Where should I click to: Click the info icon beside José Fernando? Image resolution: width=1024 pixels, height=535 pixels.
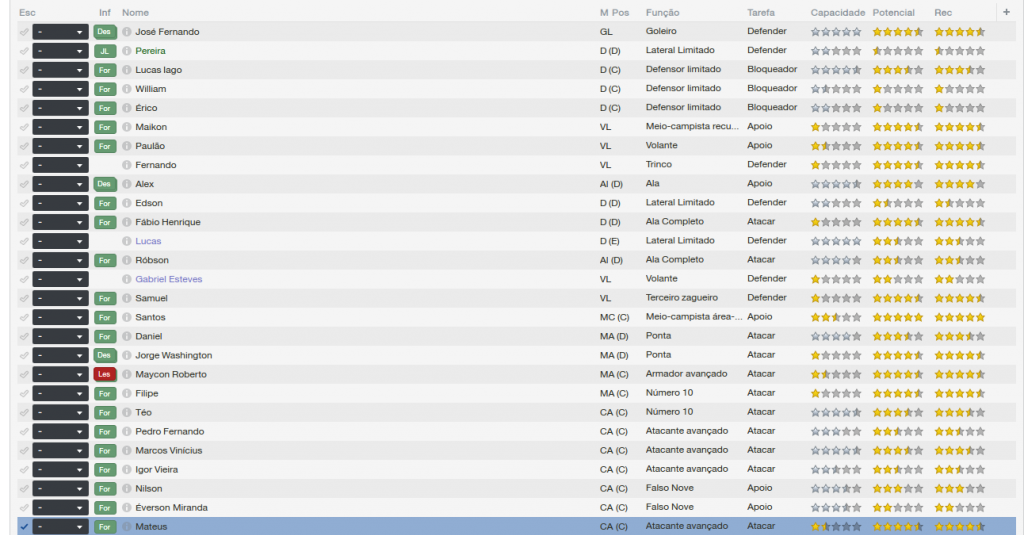click(127, 32)
